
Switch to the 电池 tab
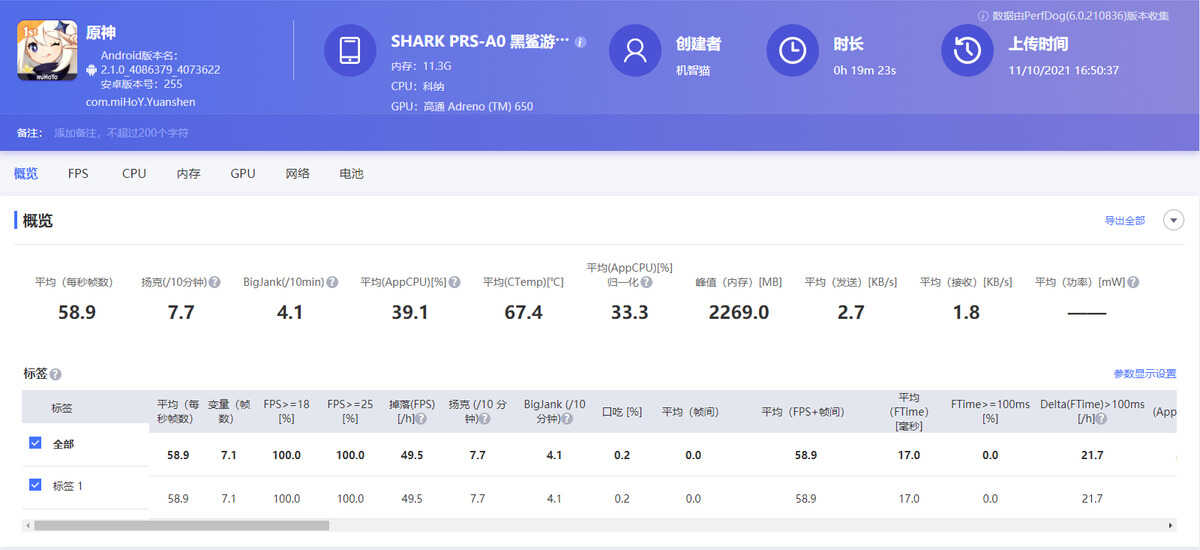[x=351, y=173]
